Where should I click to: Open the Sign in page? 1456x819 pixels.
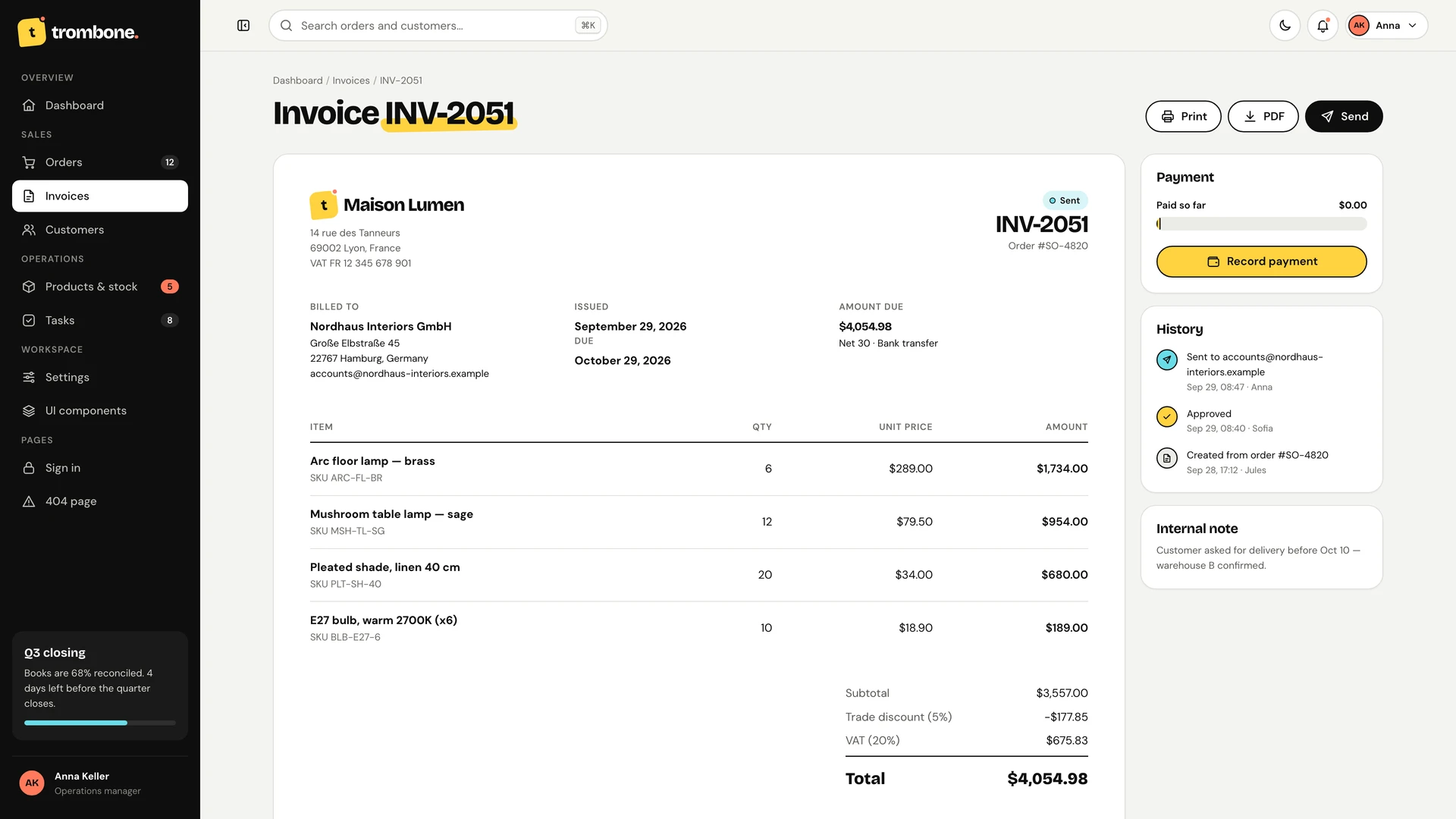[x=100, y=468]
